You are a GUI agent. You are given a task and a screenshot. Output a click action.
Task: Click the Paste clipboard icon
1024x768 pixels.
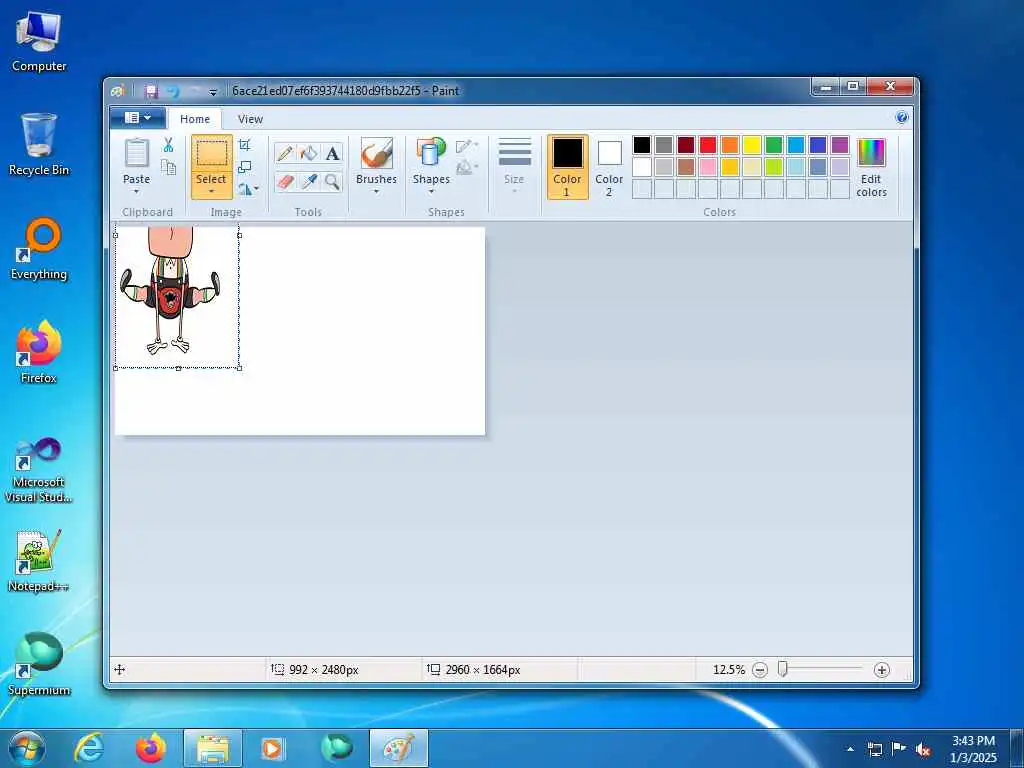[x=136, y=153]
